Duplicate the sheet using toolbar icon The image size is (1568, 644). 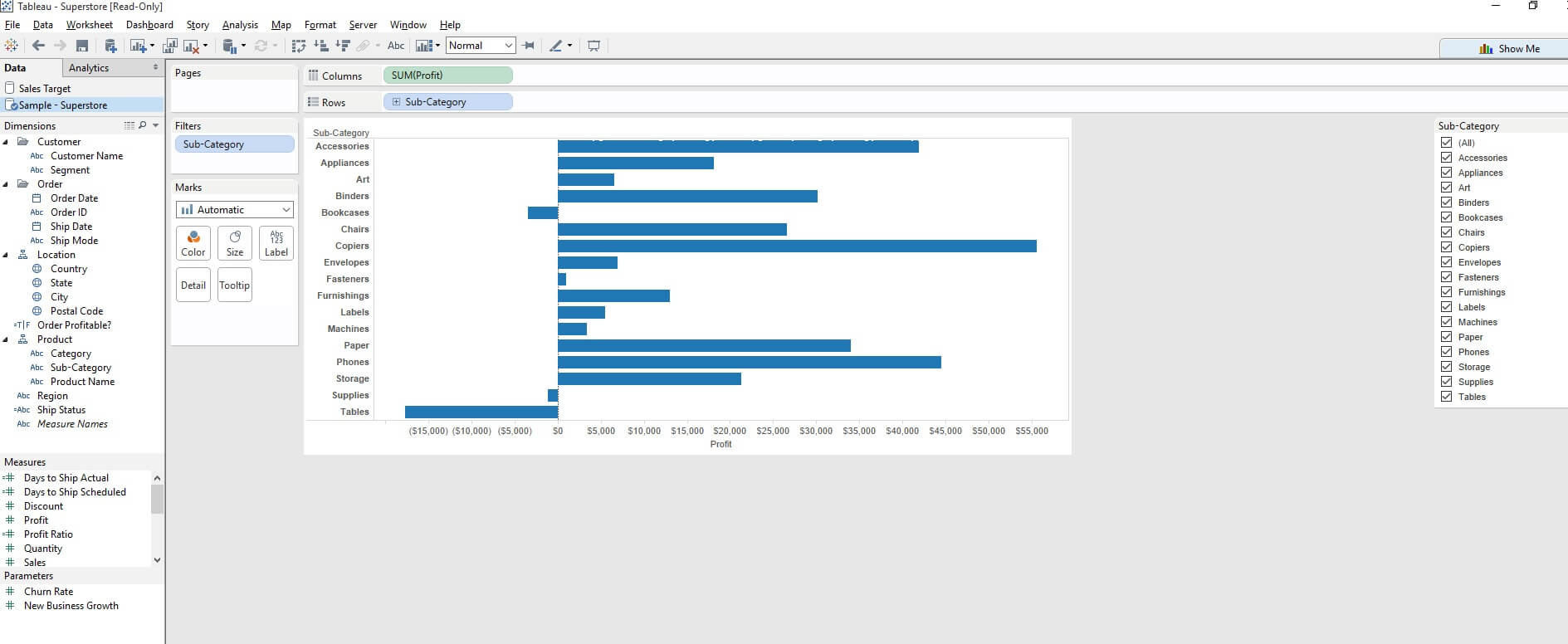tap(170, 46)
